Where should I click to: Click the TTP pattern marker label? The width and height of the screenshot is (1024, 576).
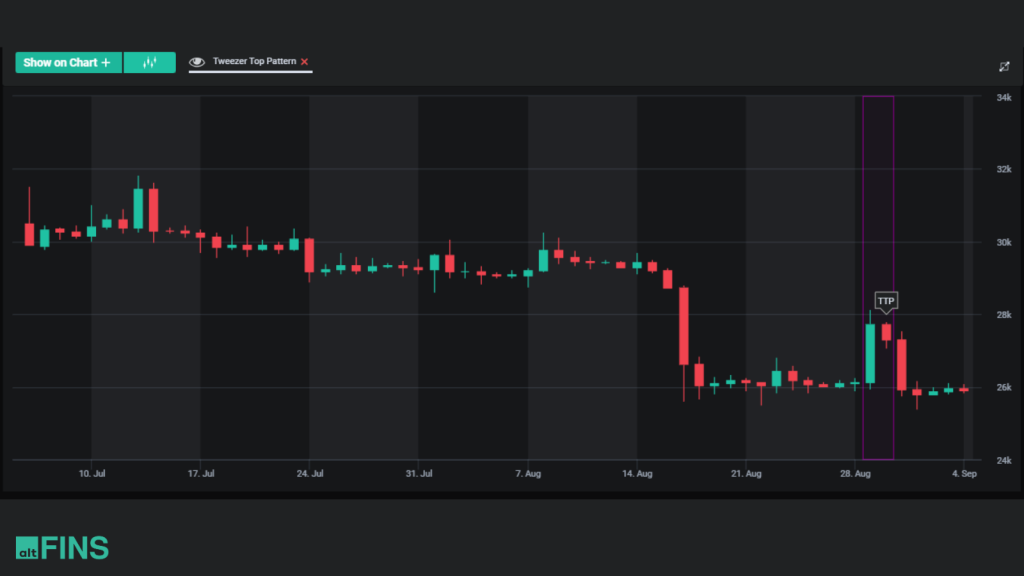click(x=886, y=301)
